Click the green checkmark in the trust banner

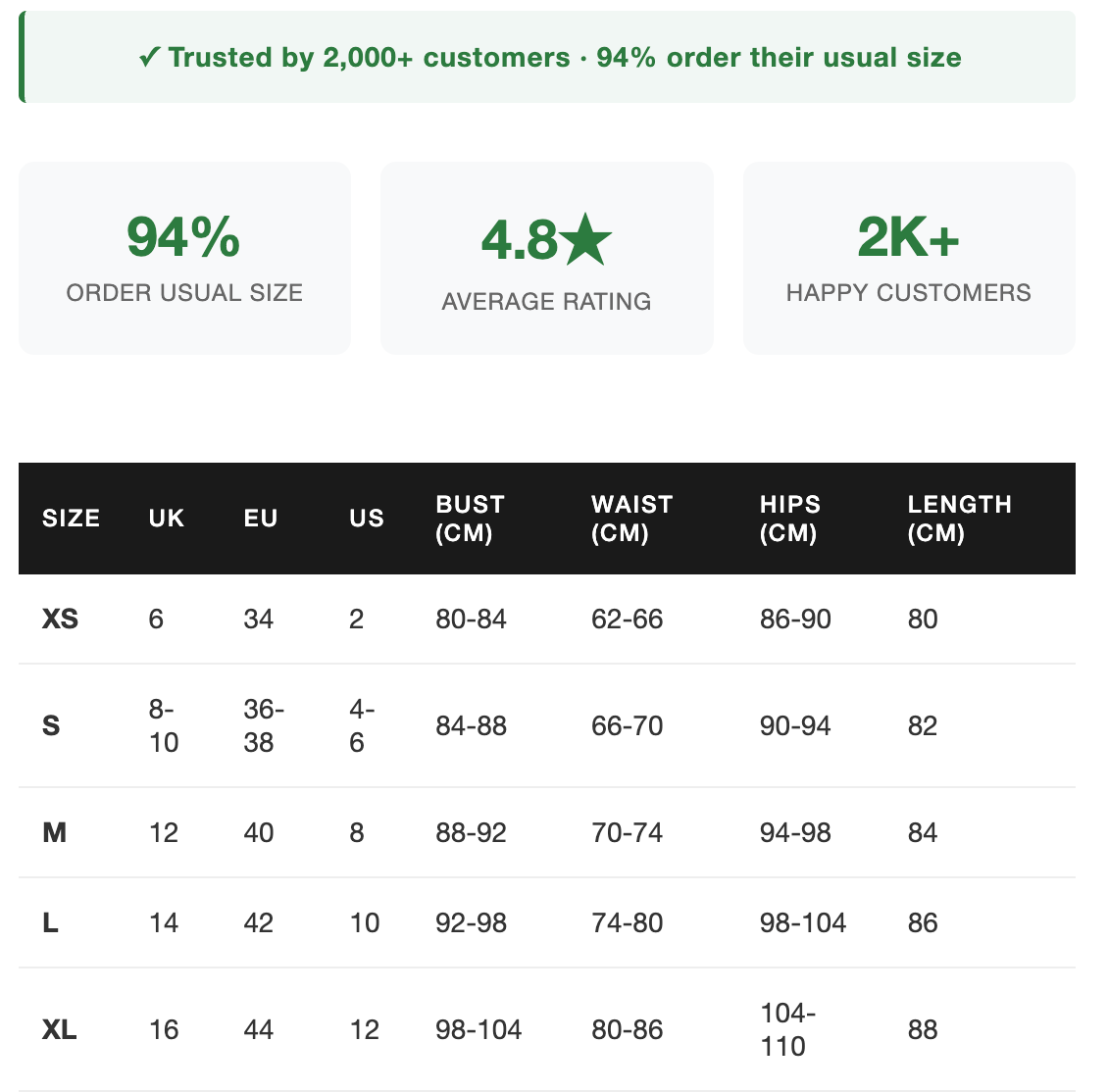(x=149, y=58)
